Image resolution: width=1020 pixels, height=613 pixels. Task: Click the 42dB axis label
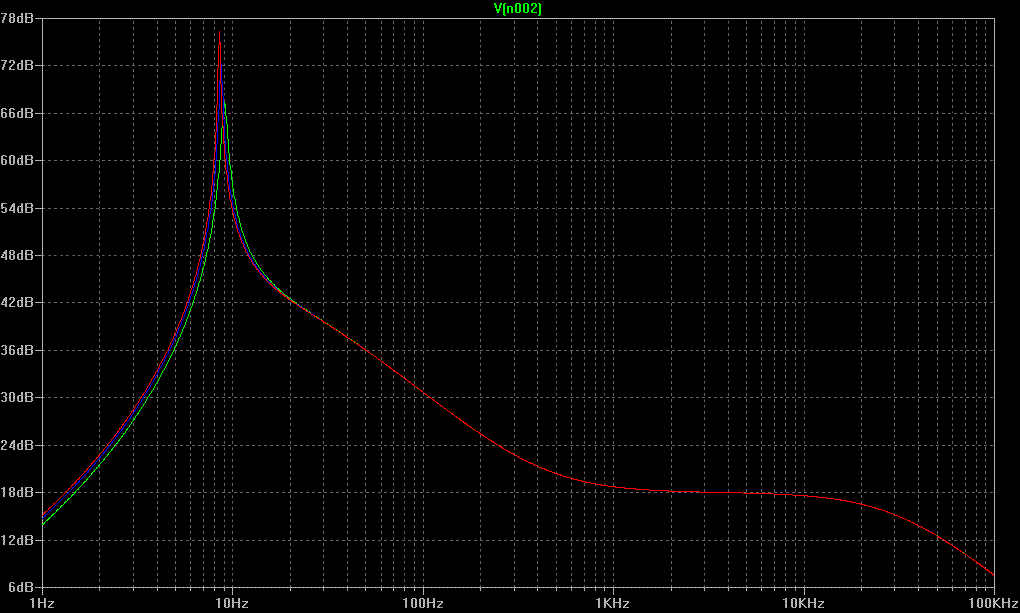(x=17, y=303)
